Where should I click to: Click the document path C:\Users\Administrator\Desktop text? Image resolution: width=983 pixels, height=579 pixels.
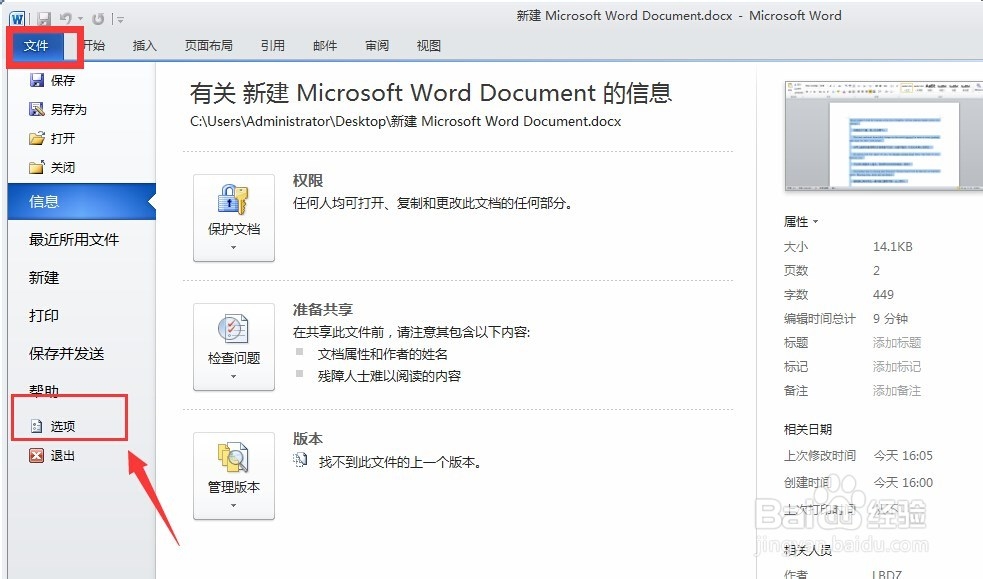click(406, 122)
